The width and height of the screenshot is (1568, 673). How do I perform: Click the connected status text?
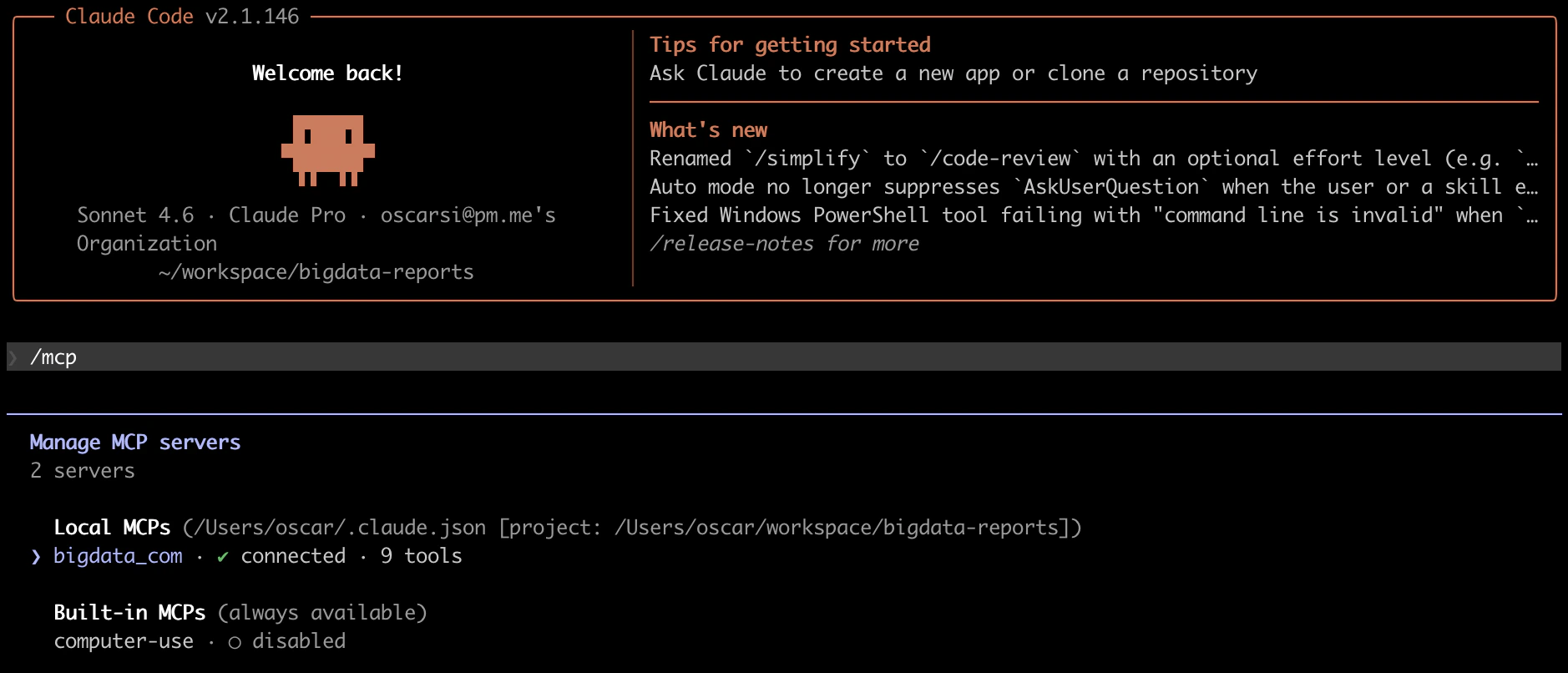pyautogui.click(x=293, y=556)
